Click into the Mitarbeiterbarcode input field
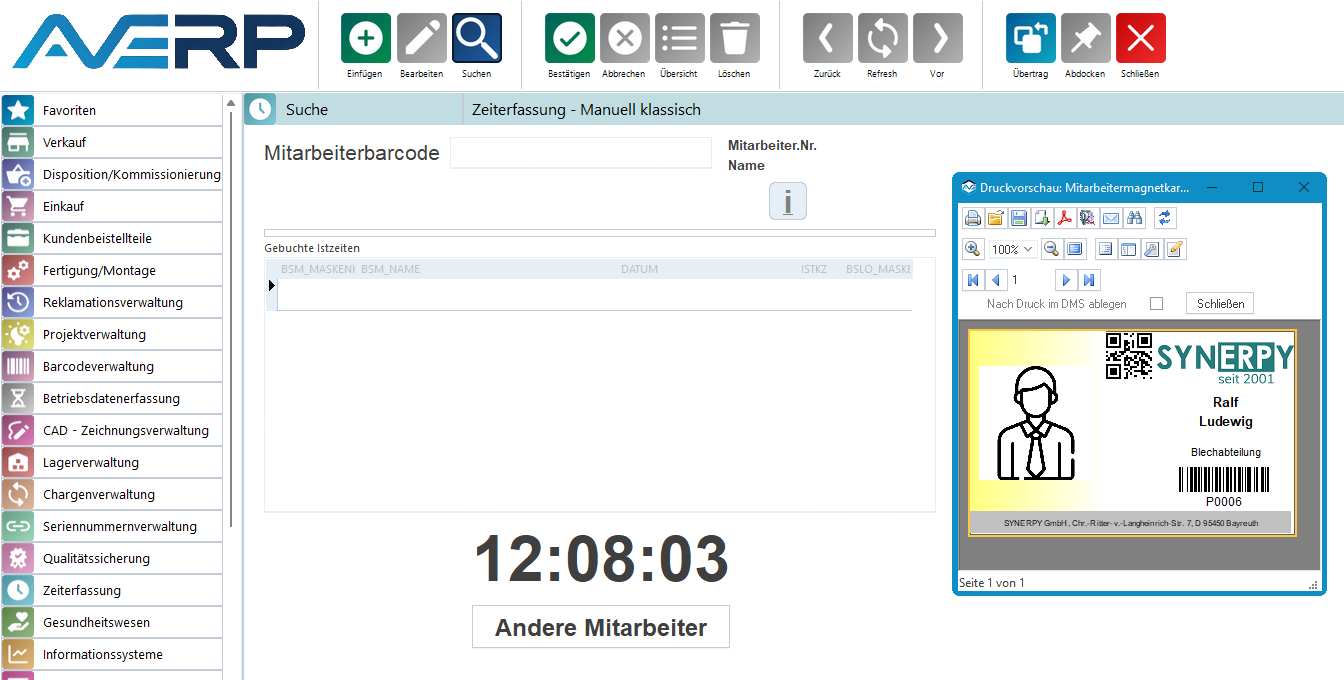The height and width of the screenshot is (680, 1344). [x=580, y=153]
